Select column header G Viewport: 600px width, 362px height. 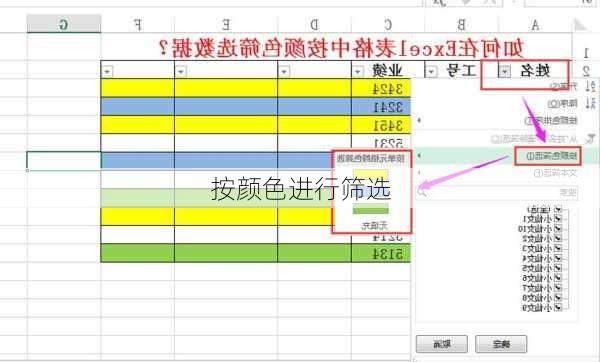64,24
